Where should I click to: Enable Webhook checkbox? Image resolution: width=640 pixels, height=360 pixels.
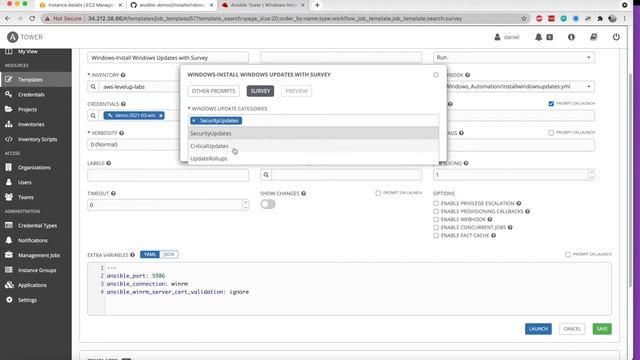[x=436, y=220]
